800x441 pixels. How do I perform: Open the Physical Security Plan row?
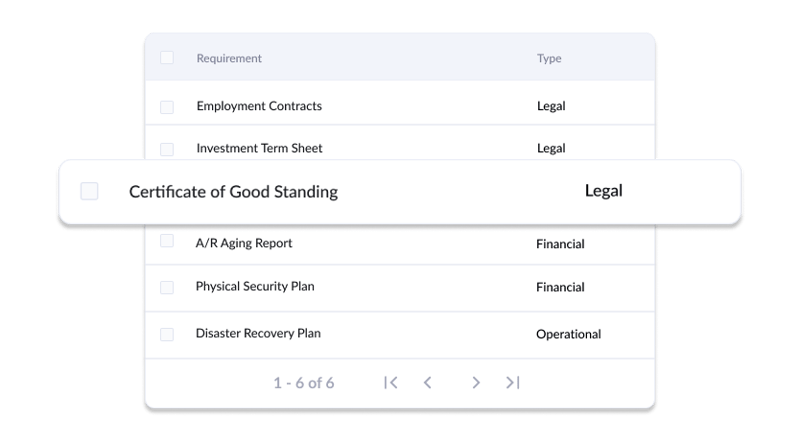tap(255, 286)
